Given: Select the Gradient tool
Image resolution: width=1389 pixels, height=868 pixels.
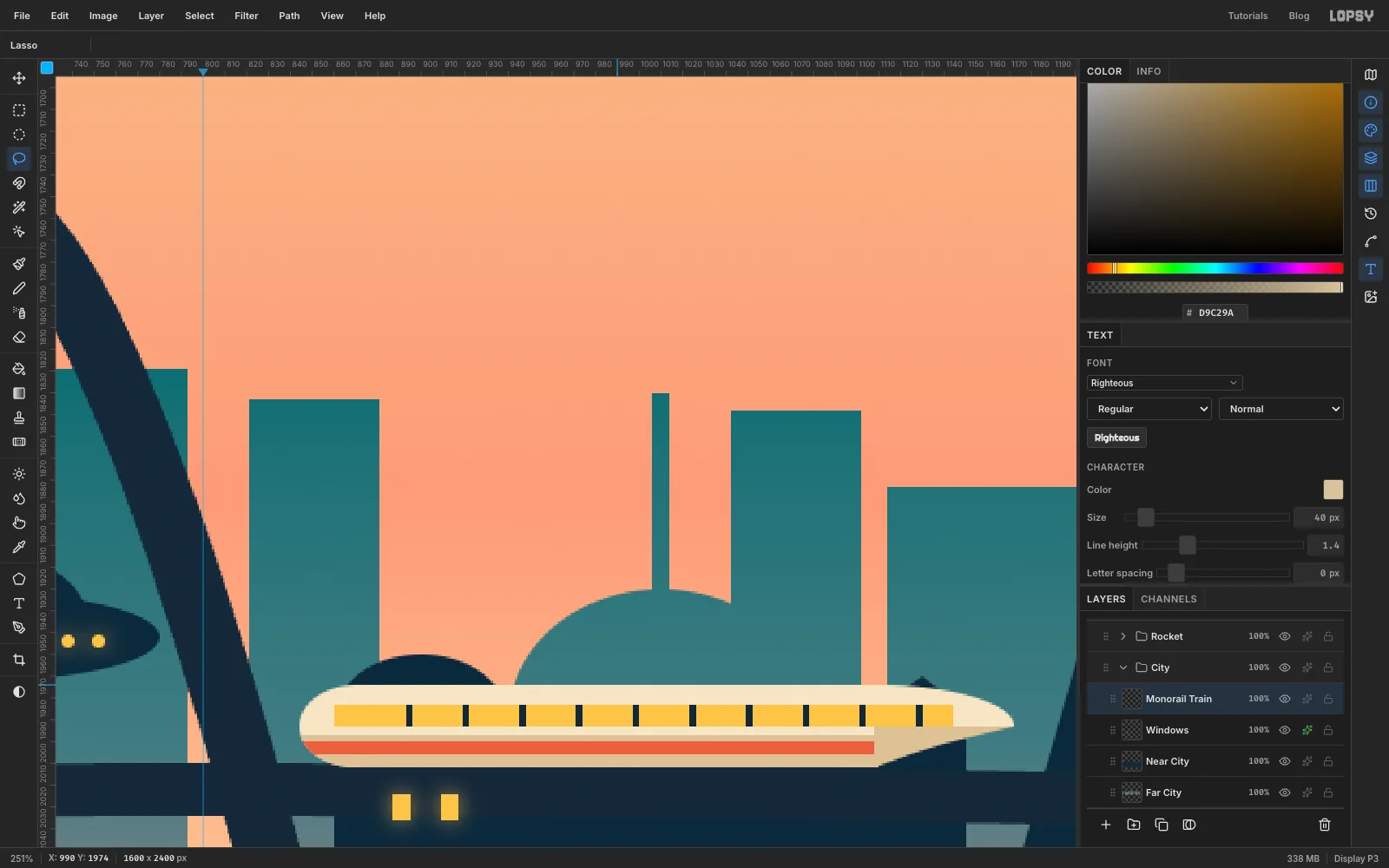Looking at the screenshot, I should tap(19, 393).
